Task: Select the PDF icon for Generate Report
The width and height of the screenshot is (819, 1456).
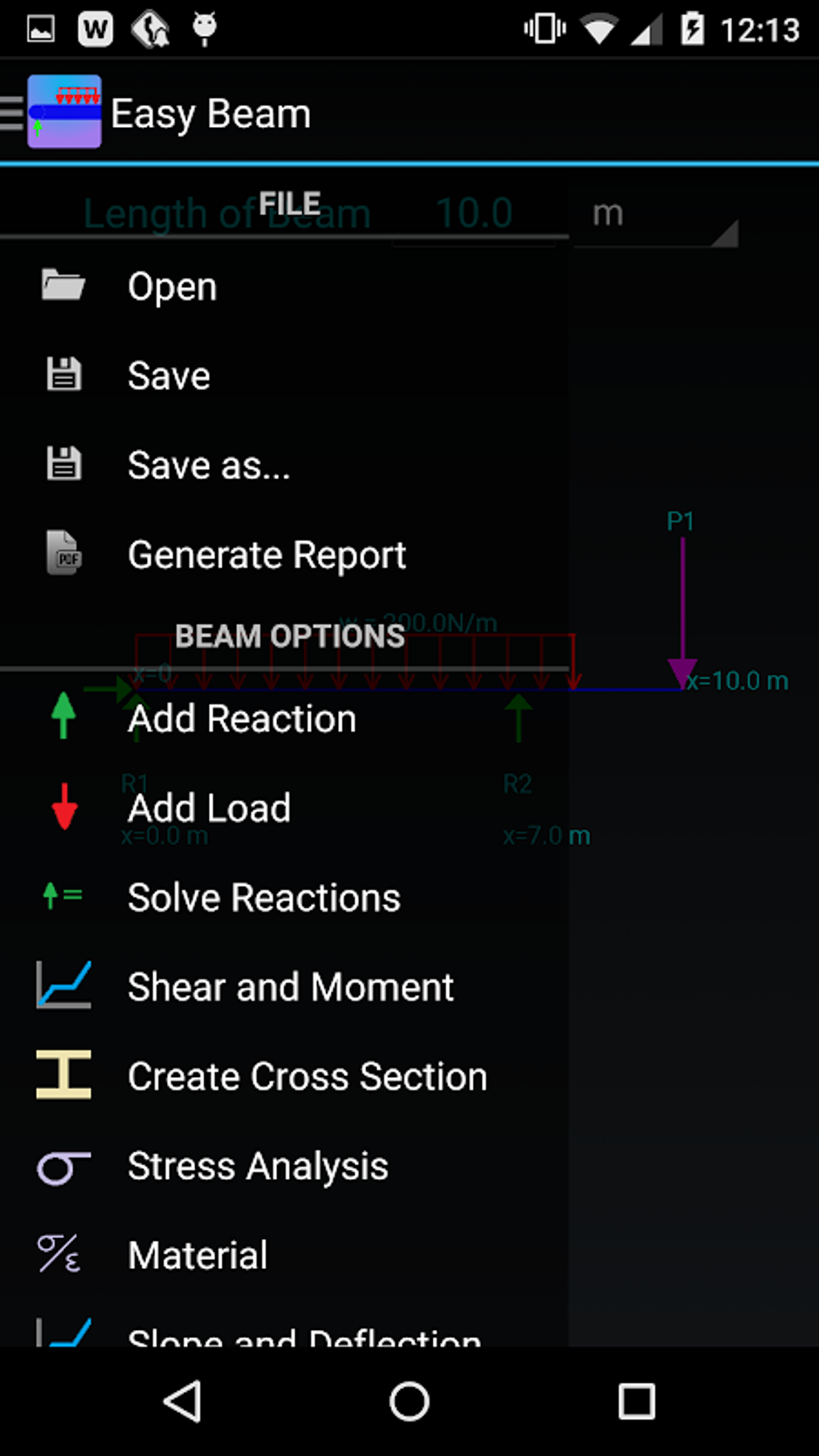Action: [x=64, y=553]
